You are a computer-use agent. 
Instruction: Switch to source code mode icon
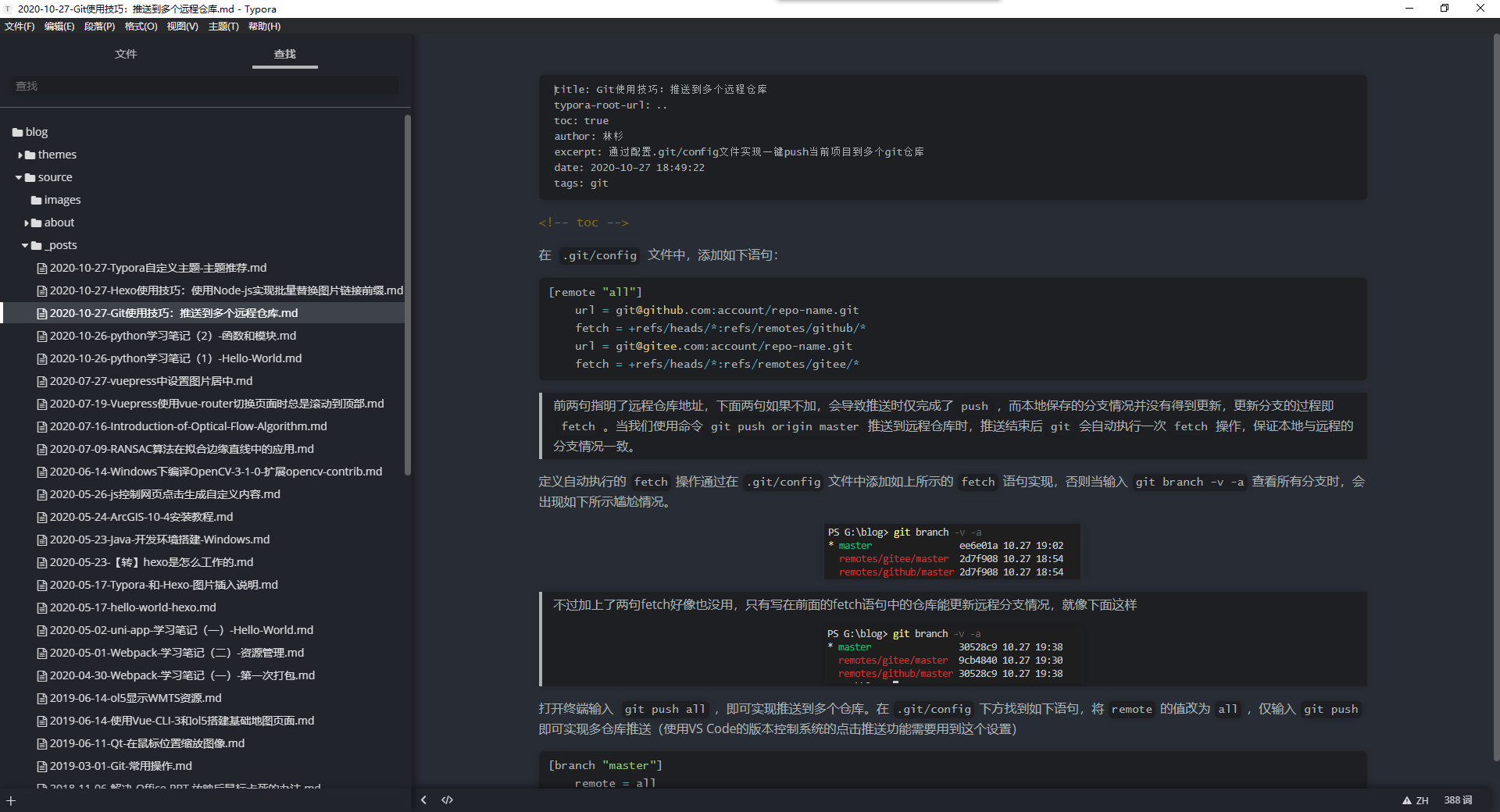447,800
